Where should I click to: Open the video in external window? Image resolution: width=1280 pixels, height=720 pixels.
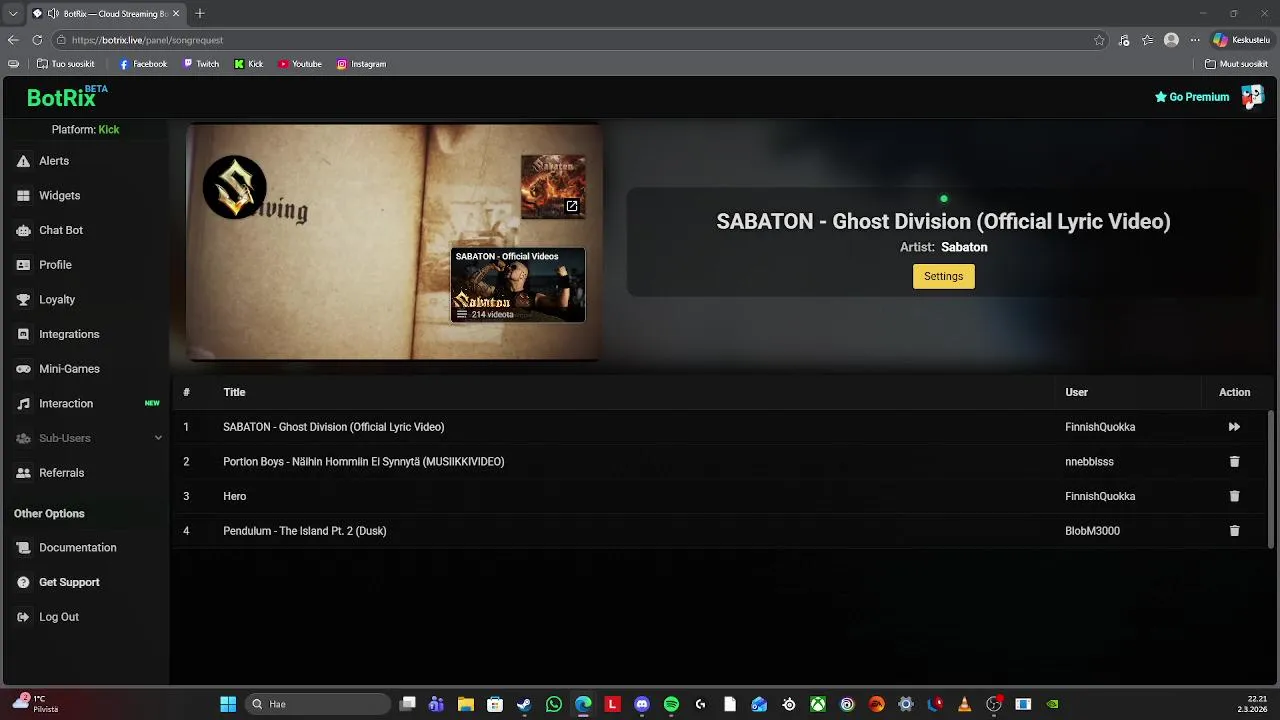point(572,206)
